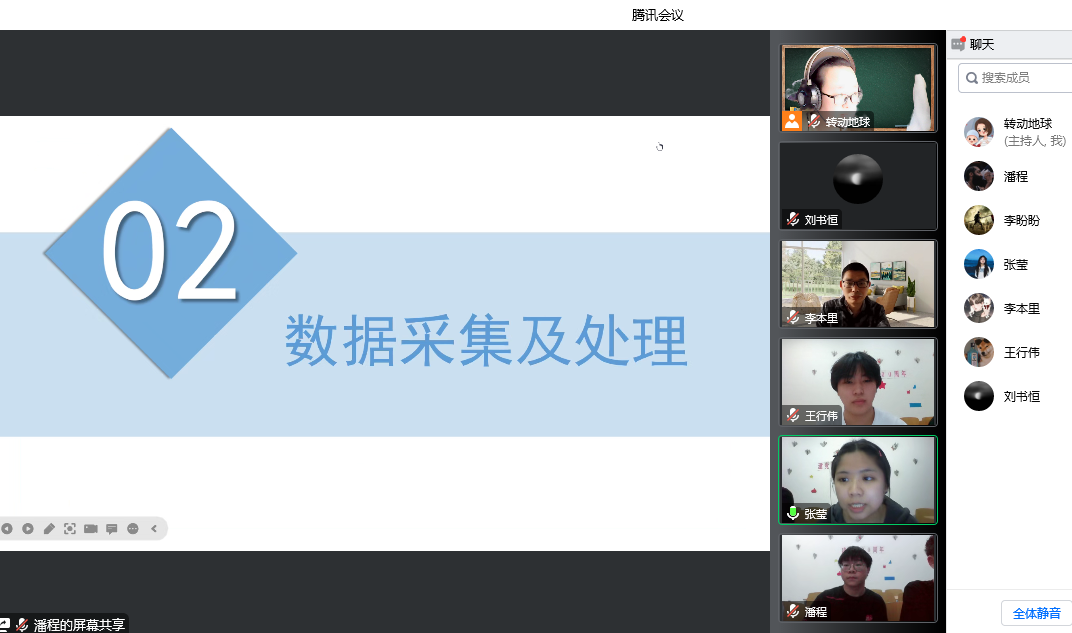Advance to next slide with play arrow
This screenshot has width=1072, height=633.
tap(28, 528)
